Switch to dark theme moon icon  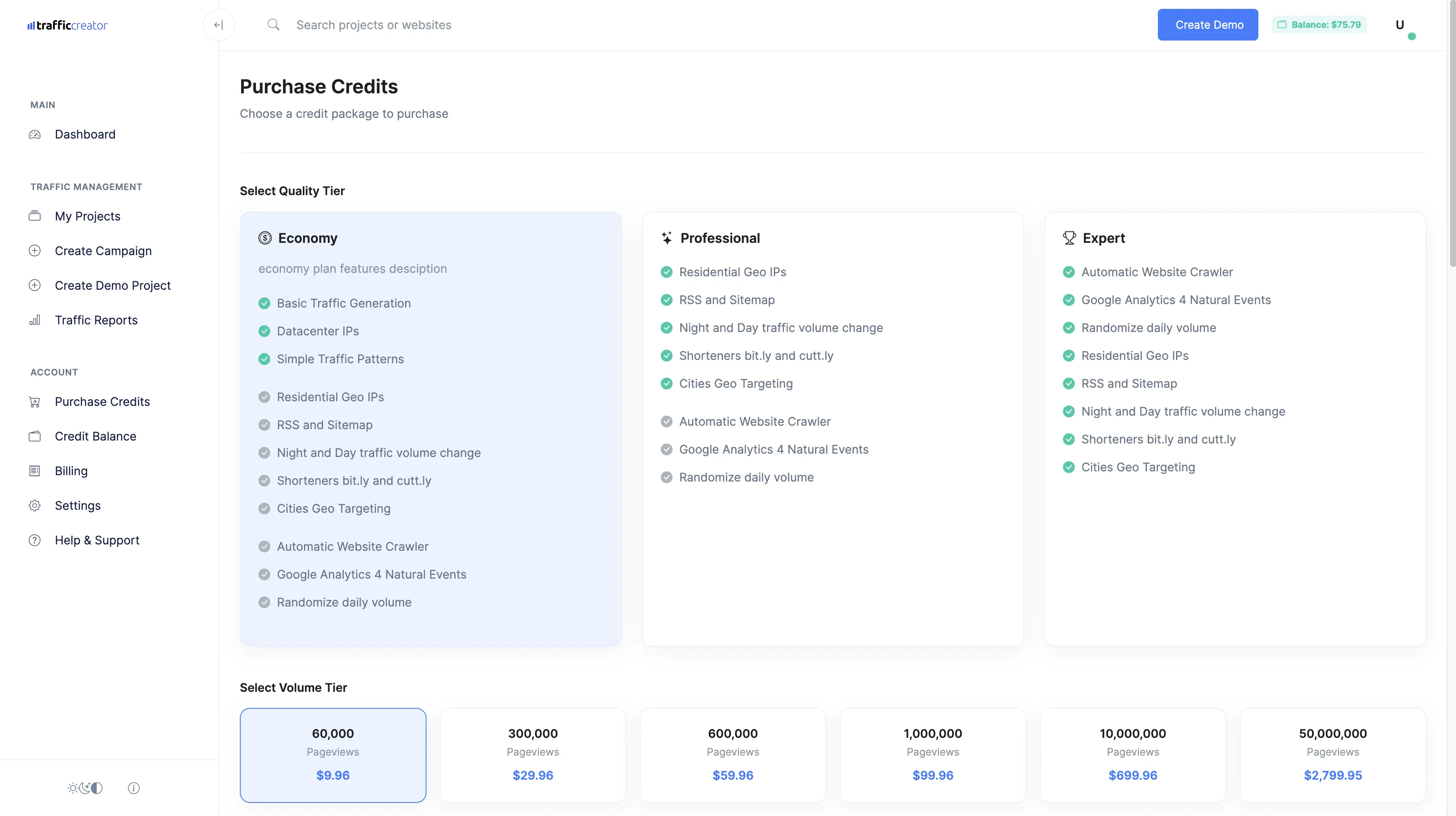[x=85, y=788]
